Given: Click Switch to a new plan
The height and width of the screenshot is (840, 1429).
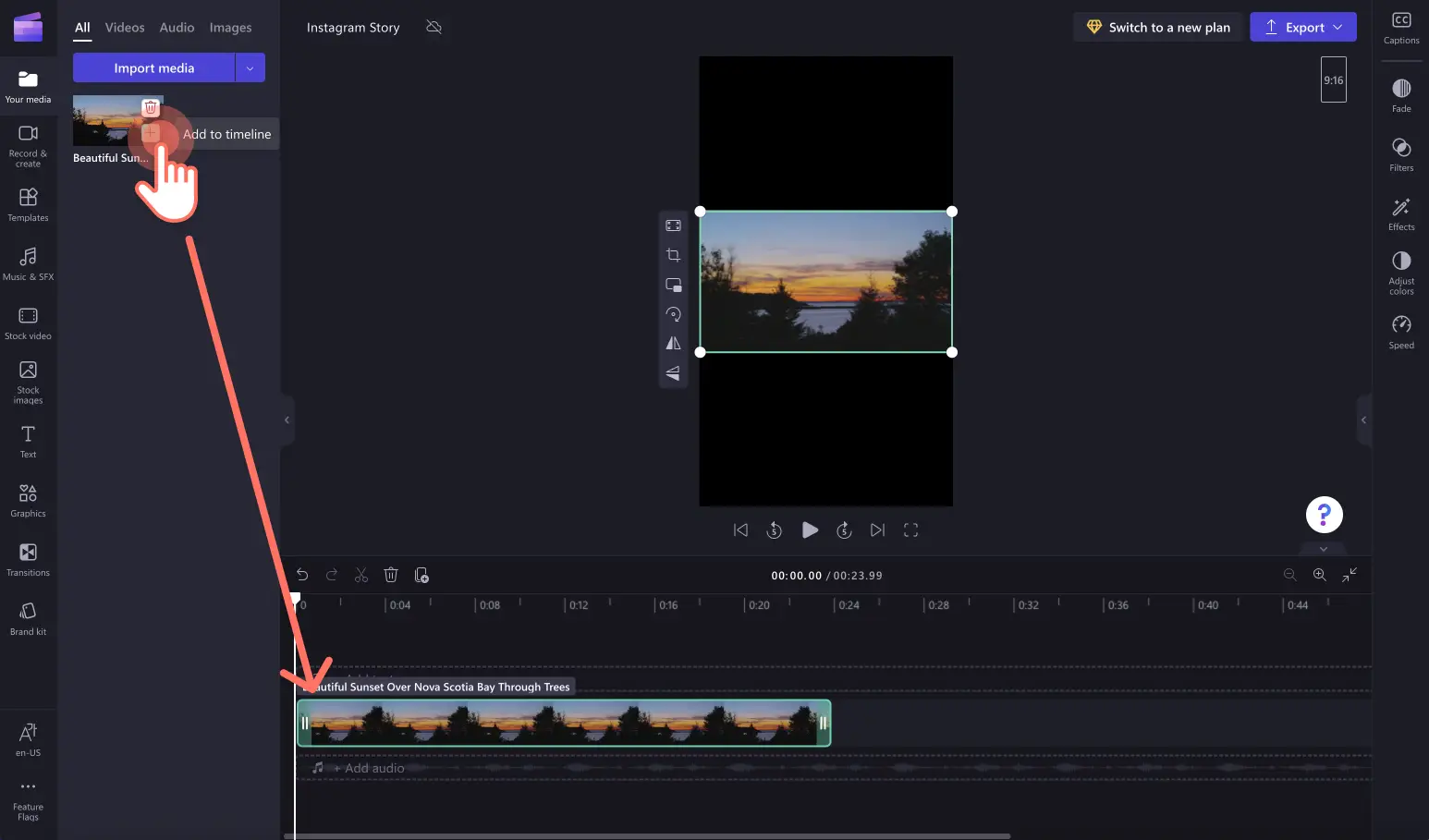Looking at the screenshot, I should [x=1157, y=27].
